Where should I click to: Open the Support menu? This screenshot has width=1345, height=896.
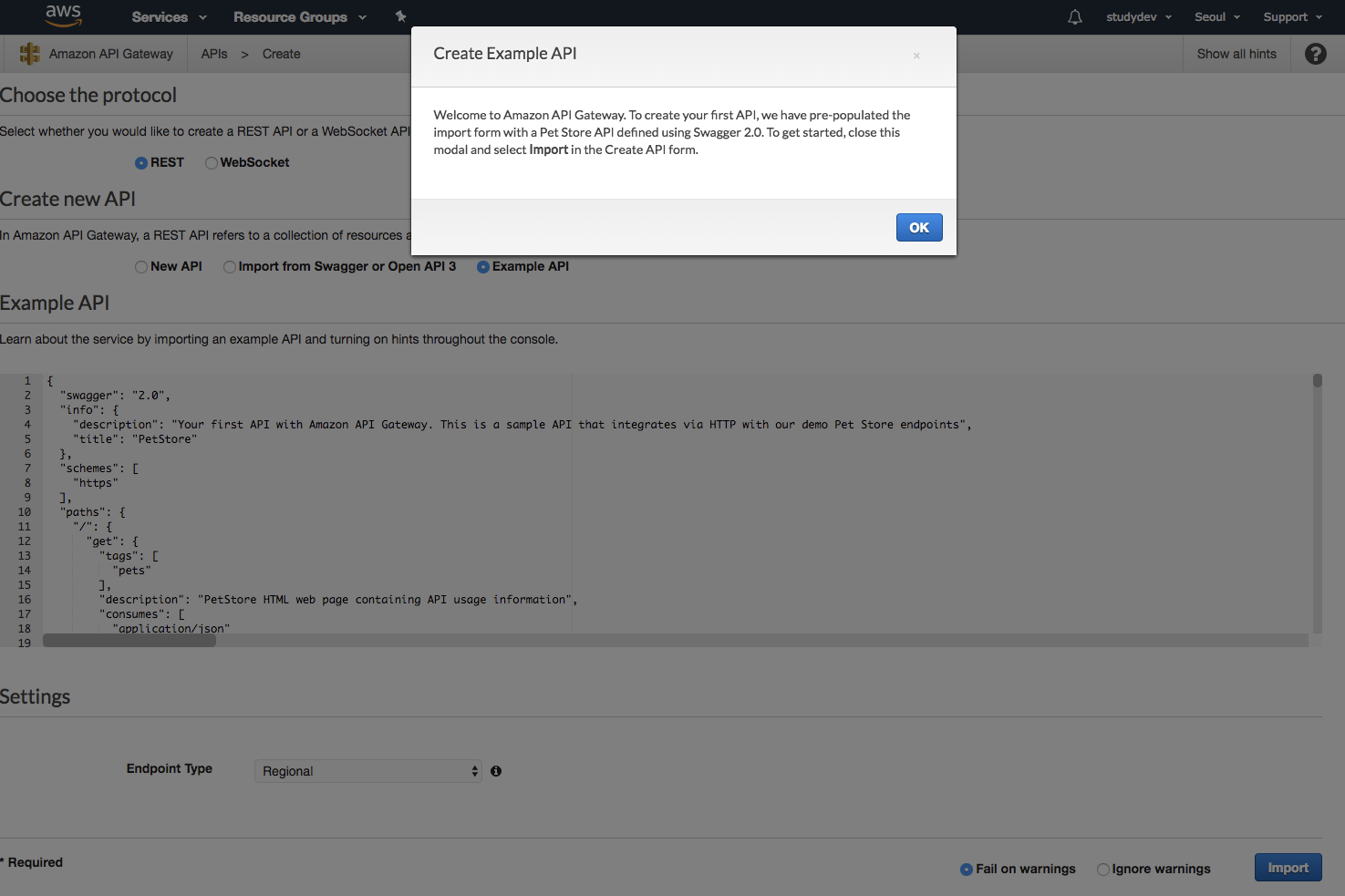[x=1293, y=17]
